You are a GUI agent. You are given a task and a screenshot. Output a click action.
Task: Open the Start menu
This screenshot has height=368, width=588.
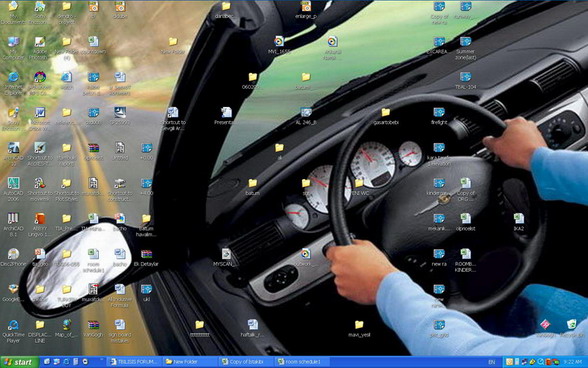point(20,362)
